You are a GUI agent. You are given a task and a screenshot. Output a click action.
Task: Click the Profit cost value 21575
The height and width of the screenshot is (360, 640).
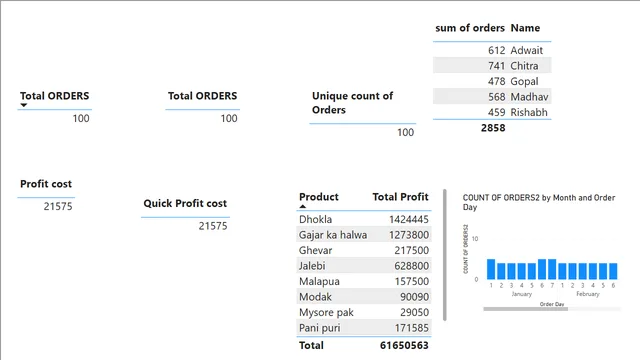click(x=58, y=207)
